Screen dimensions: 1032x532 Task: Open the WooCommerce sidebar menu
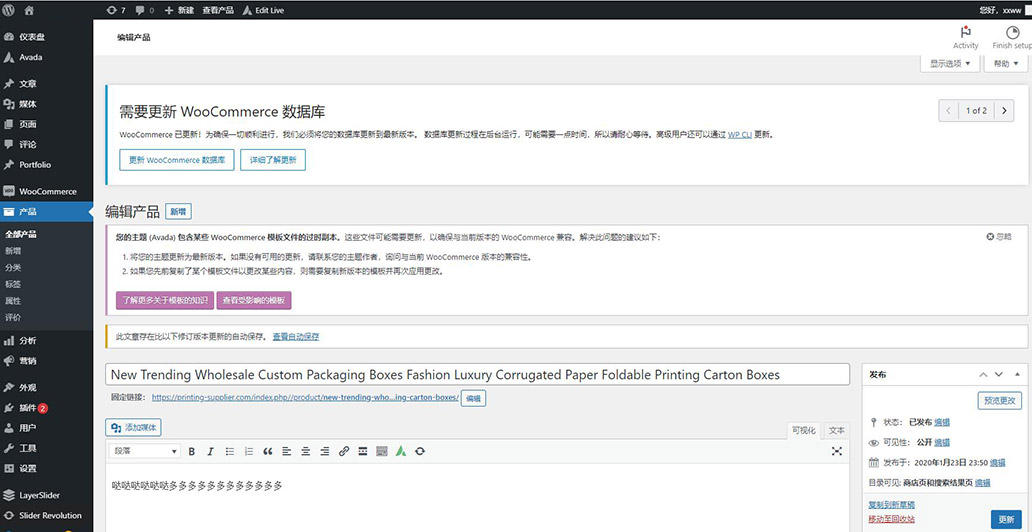[47, 191]
